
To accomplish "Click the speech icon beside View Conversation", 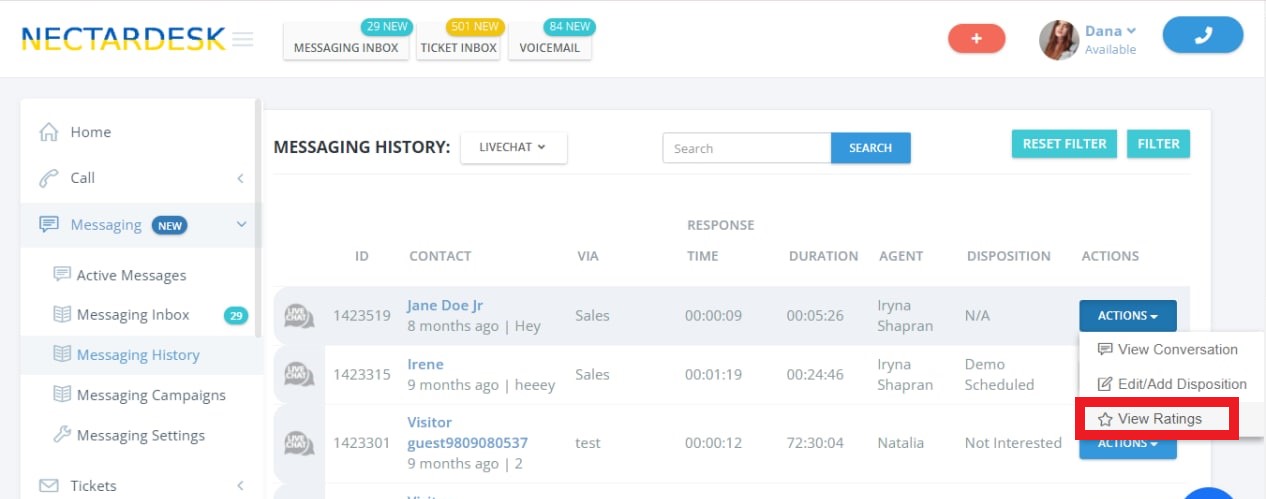I will tap(1105, 349).
